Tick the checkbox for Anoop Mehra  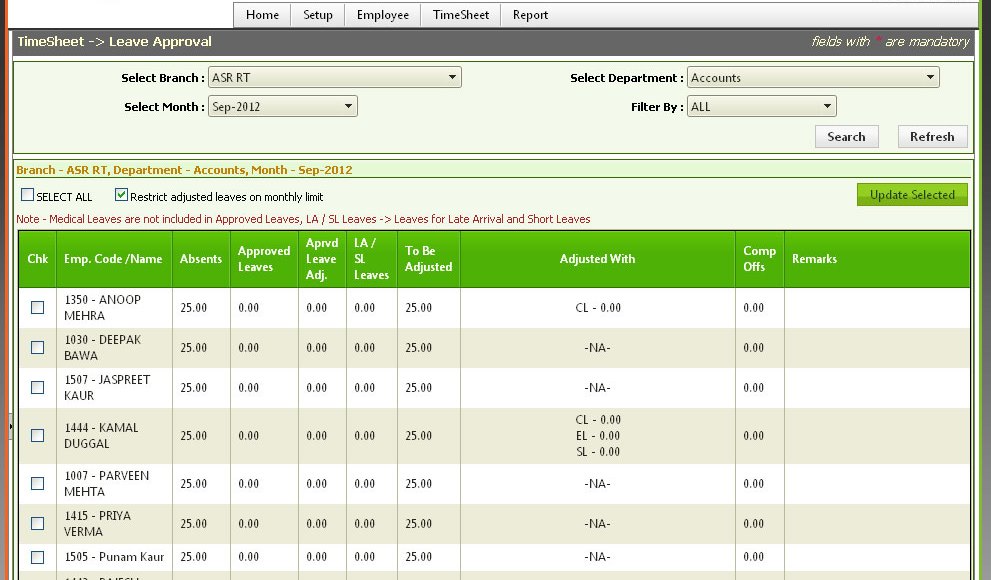click(x=38, y=308)
